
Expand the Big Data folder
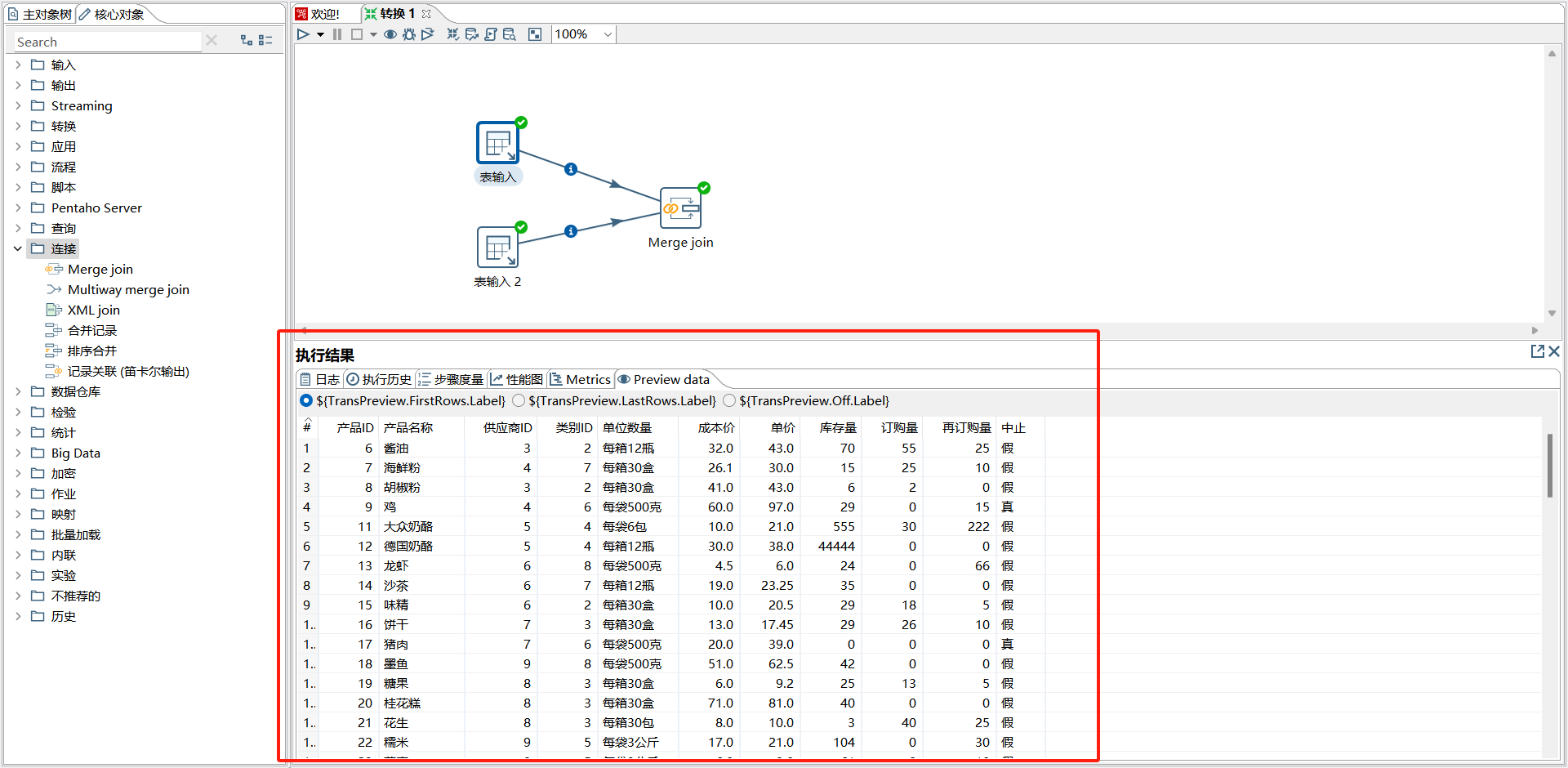[18, 453]
